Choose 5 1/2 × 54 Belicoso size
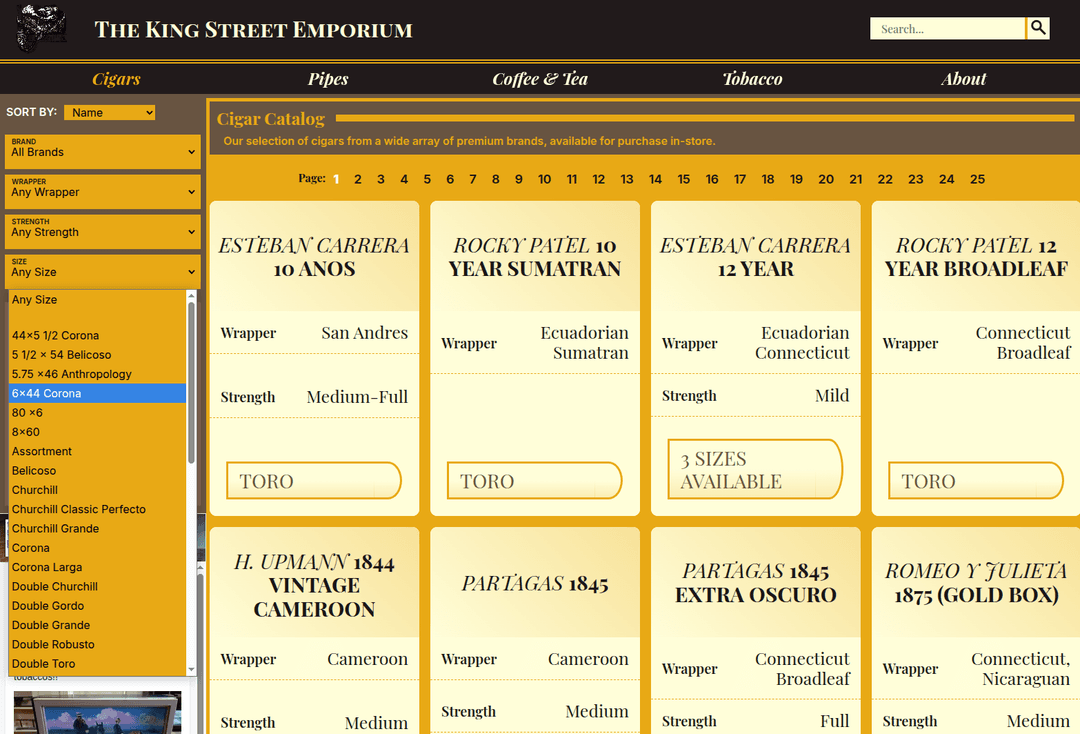This screenshot has height=734, width=1080. [97, 355]
